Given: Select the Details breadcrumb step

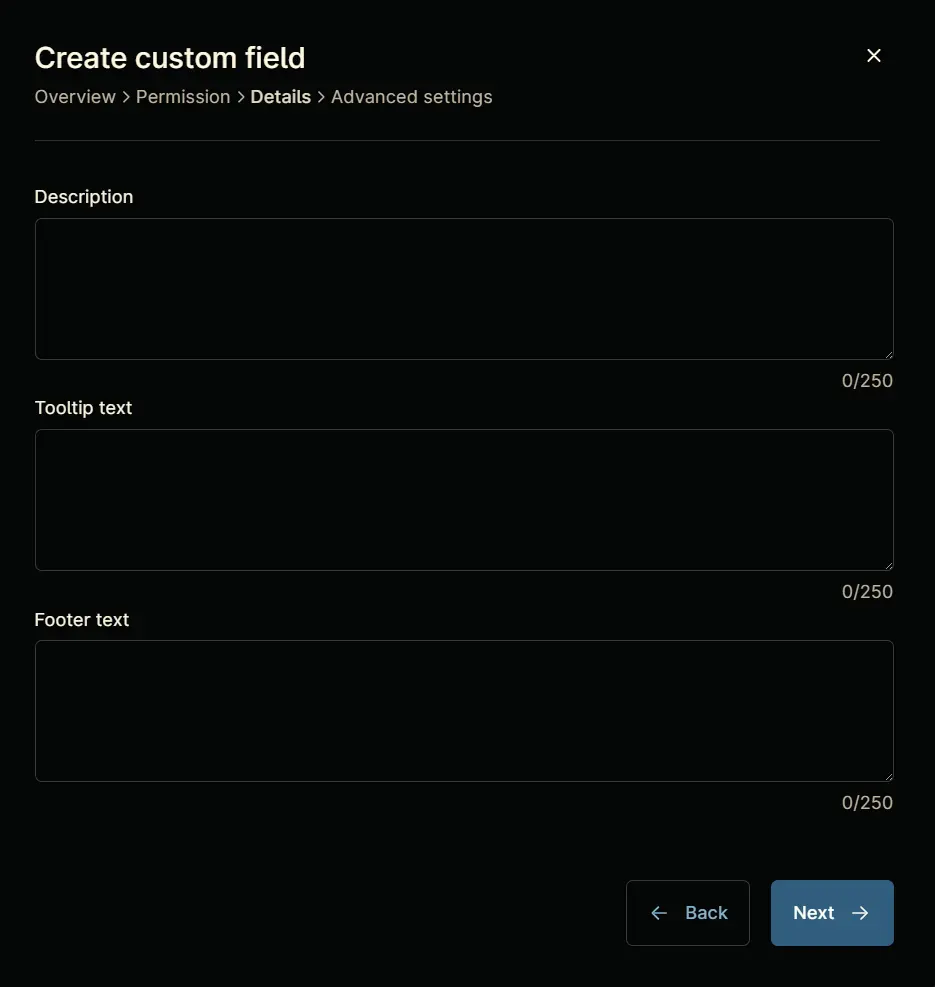Looking at the screenshot, I should [281, 97].
